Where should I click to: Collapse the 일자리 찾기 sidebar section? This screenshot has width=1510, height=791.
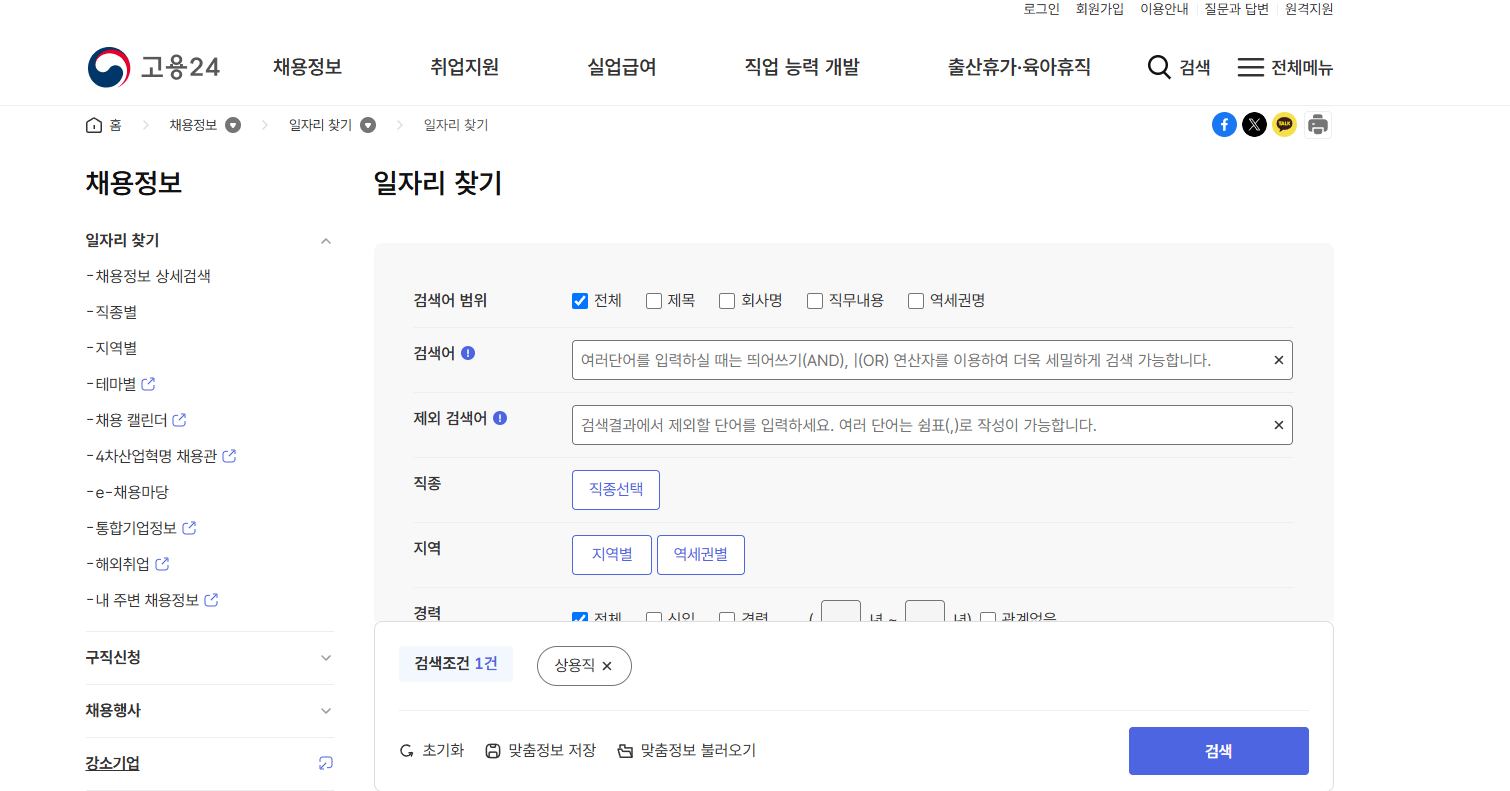tap(325, 240)
